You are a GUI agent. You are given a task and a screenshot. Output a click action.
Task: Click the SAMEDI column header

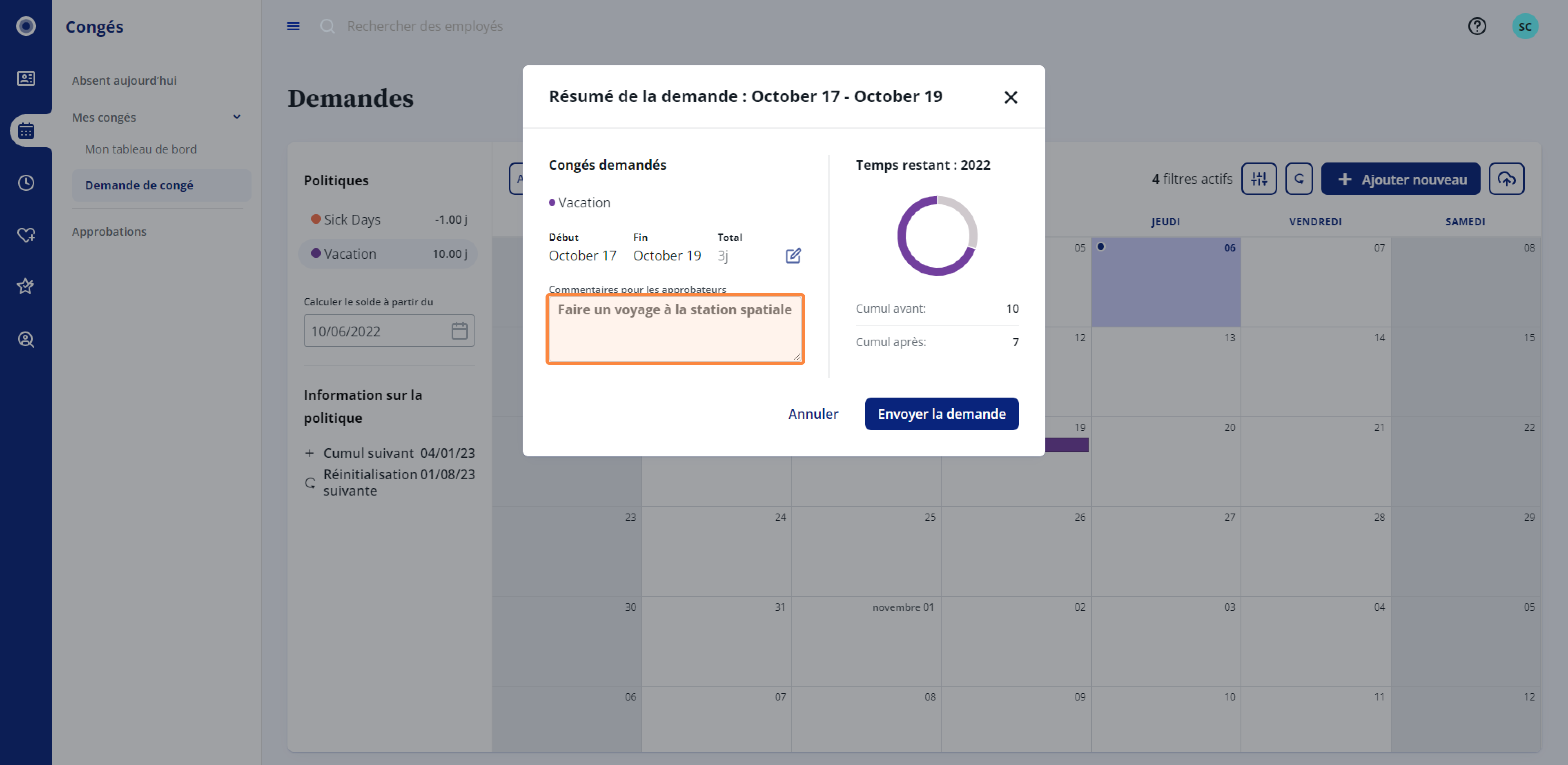1465,222
